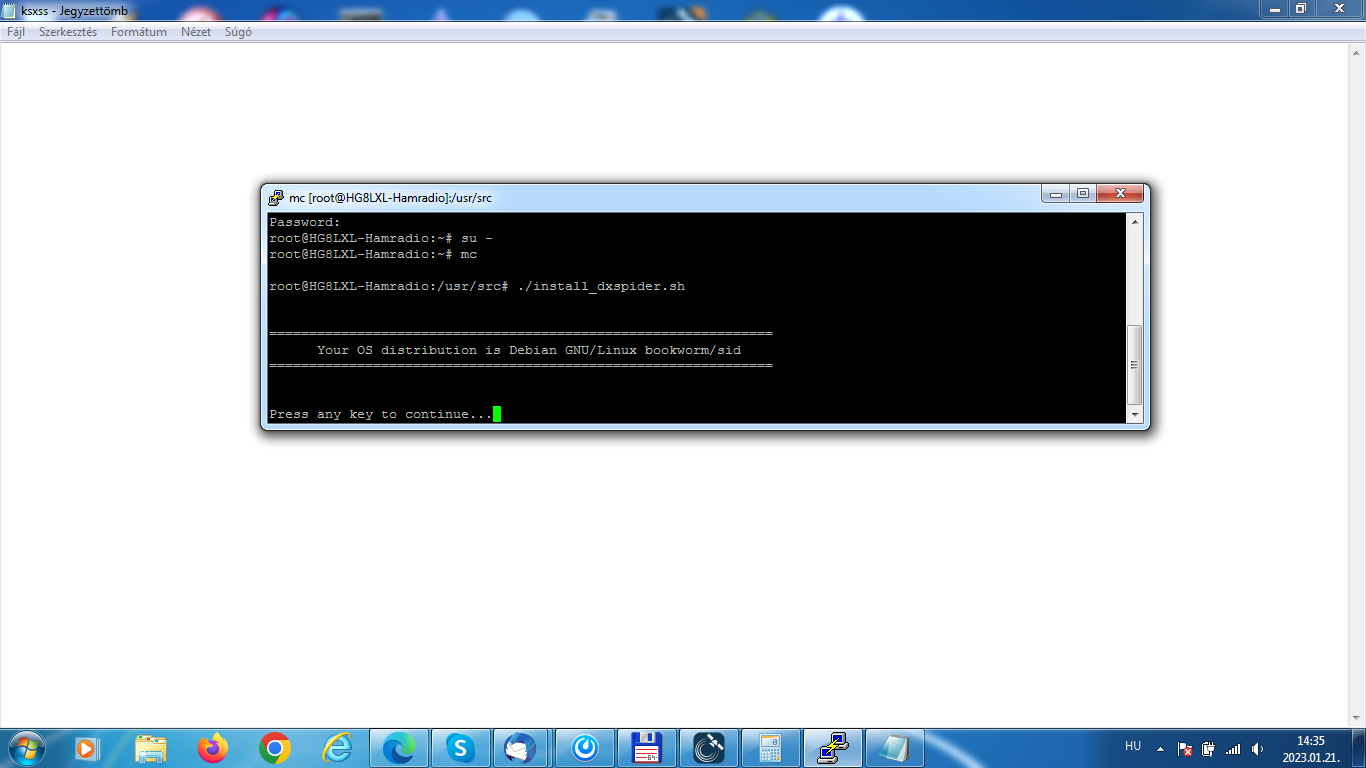Screen dimensions: 1366x768
Task: Open the Nézet menu
Action: pyautogui.click(x=196, y=32)
